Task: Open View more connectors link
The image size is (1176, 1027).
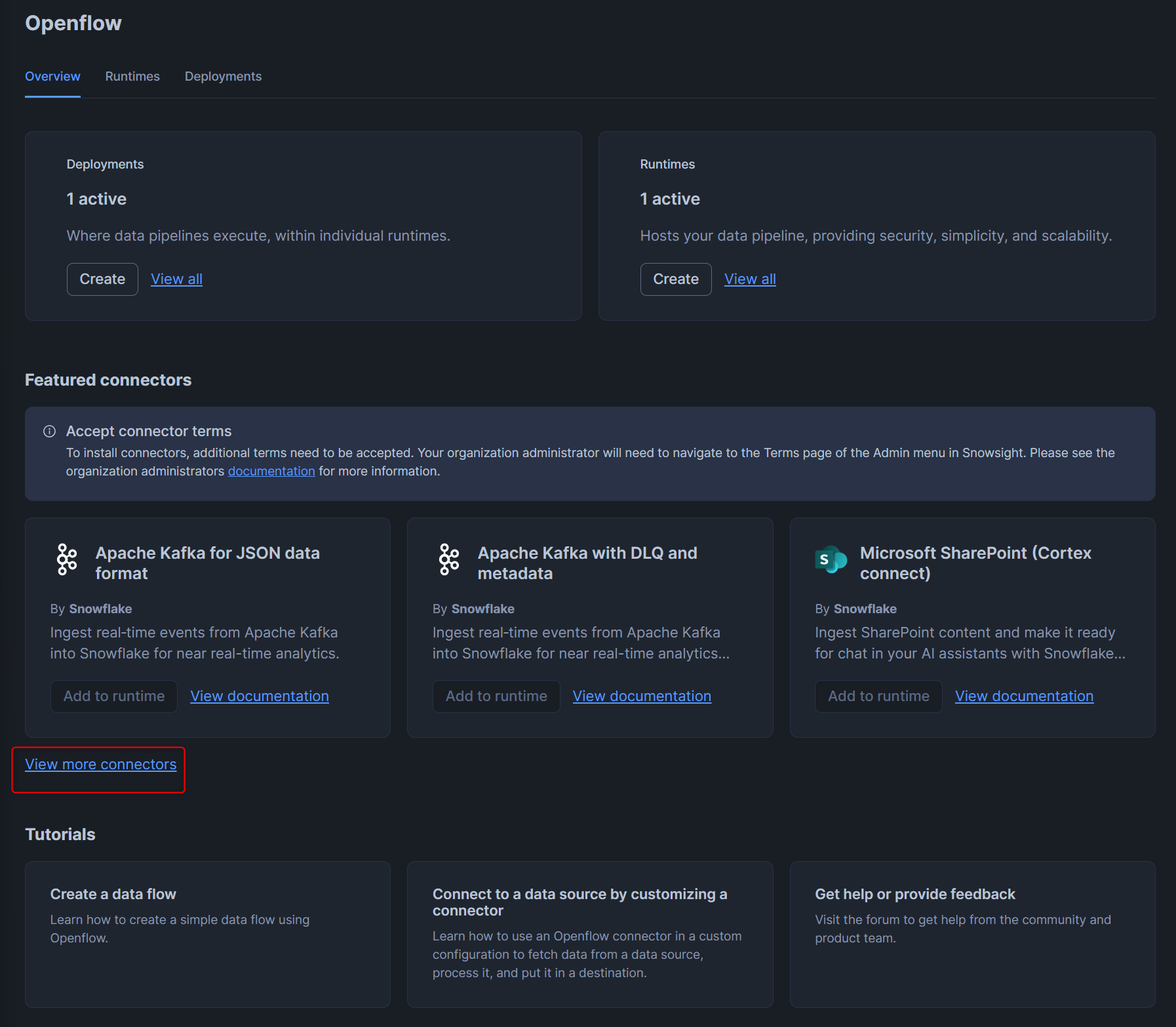Action: pyautogui.click(x=101, y=765)
